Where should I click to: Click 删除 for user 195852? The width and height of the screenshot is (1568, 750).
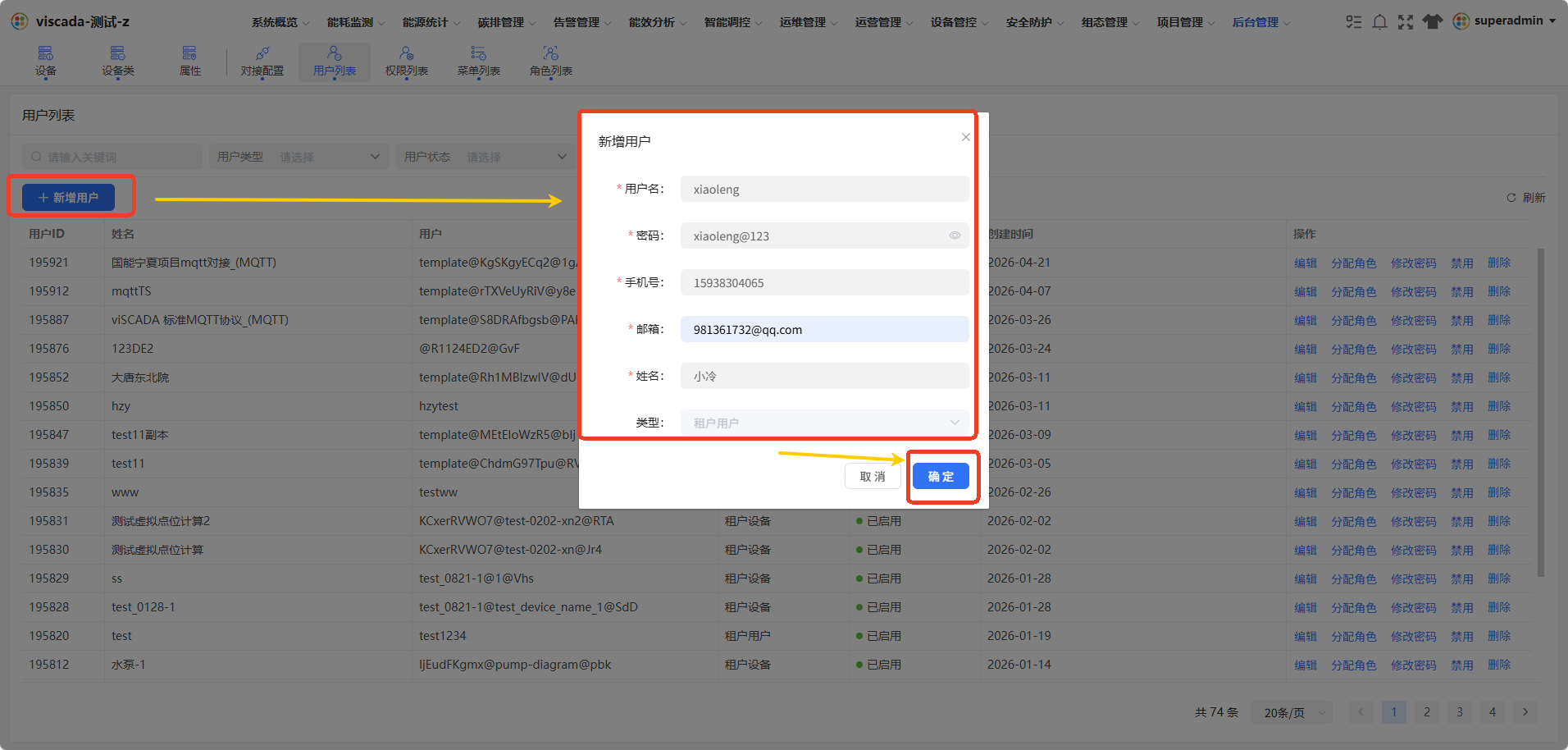click(1499, 377)
